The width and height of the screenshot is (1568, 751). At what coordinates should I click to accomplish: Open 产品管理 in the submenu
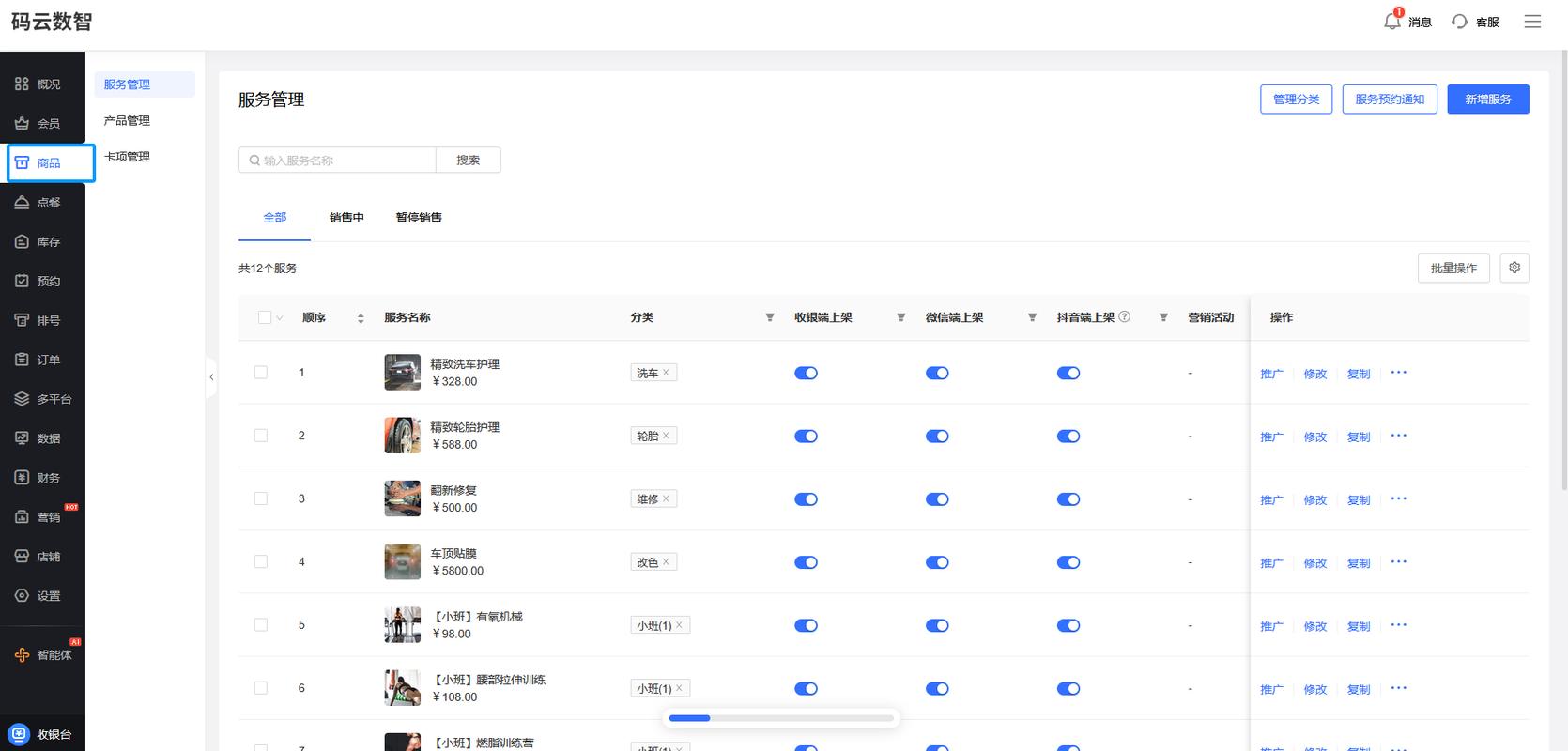tap(127, 121)
